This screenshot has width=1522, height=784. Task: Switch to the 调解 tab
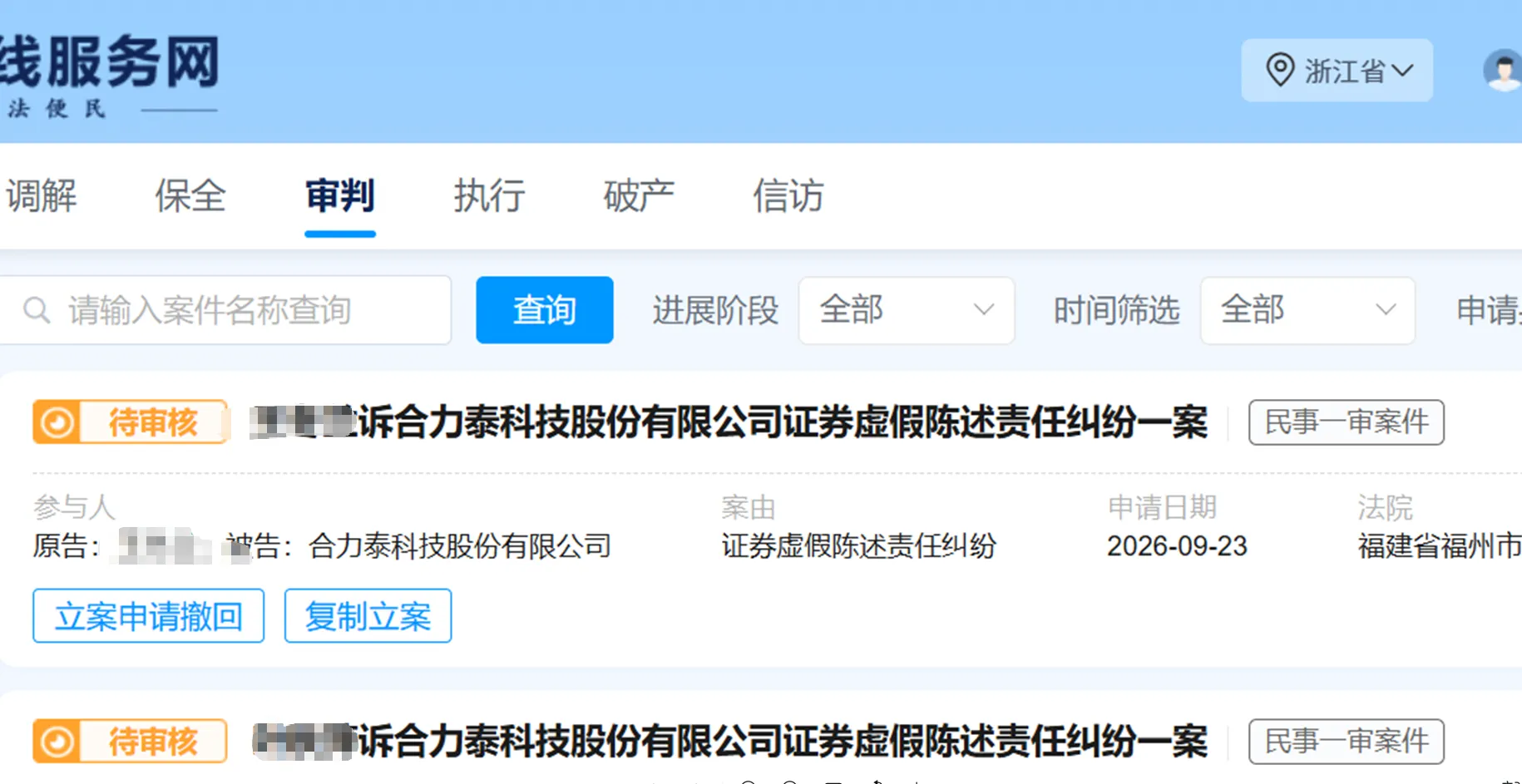point(42,196)
